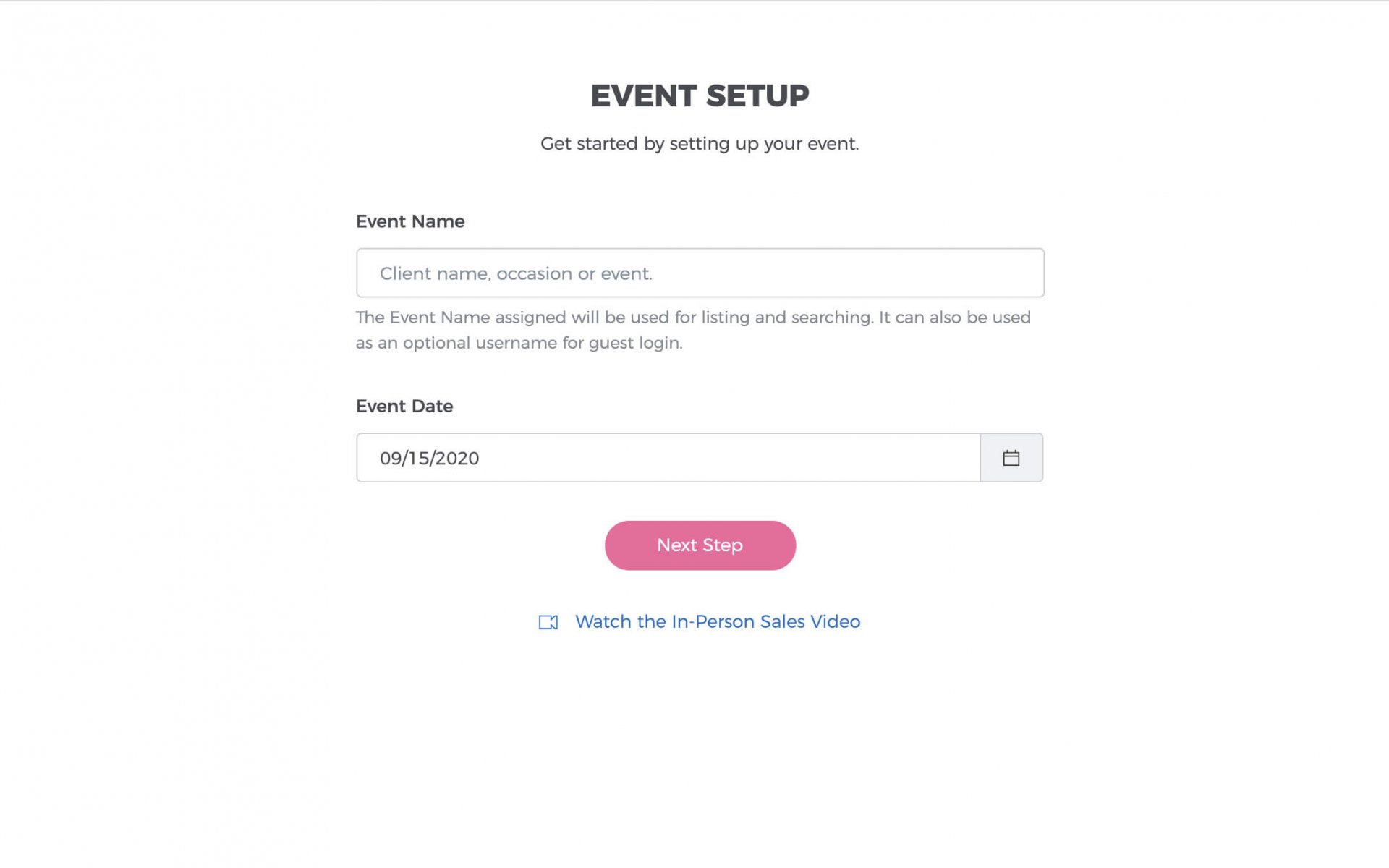Open the calendar date picker icon

click(x=1011, y=458)
